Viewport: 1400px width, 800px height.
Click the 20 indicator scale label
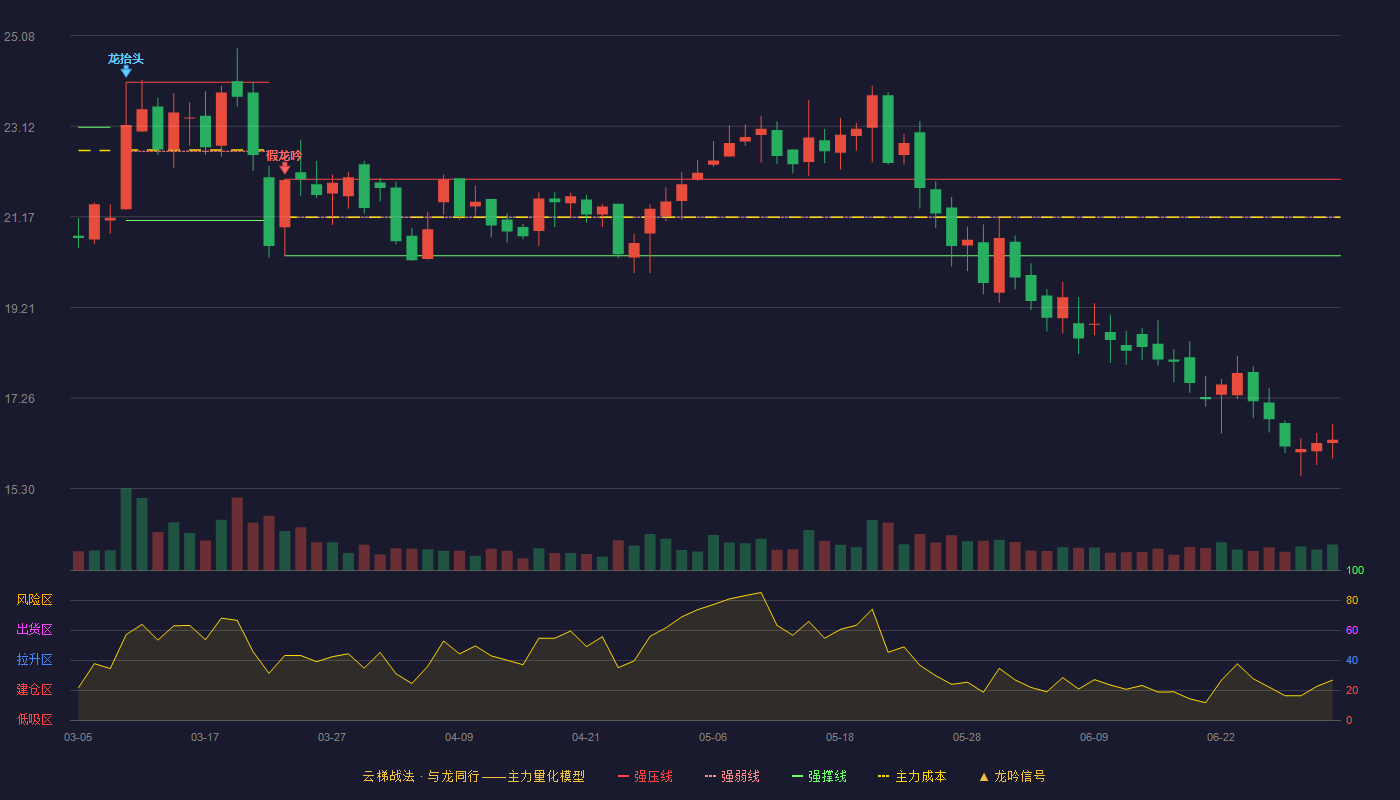1352,690
